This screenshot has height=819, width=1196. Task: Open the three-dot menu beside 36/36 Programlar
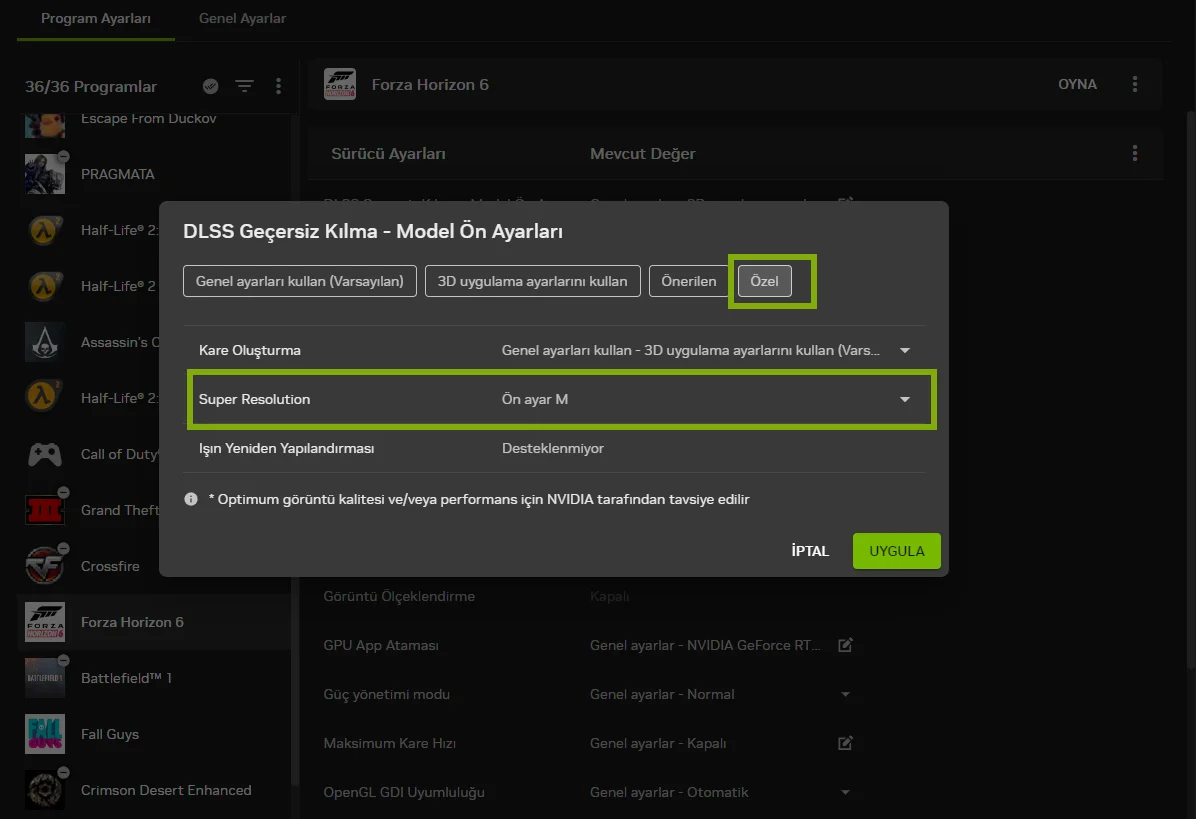pos(278,86)
